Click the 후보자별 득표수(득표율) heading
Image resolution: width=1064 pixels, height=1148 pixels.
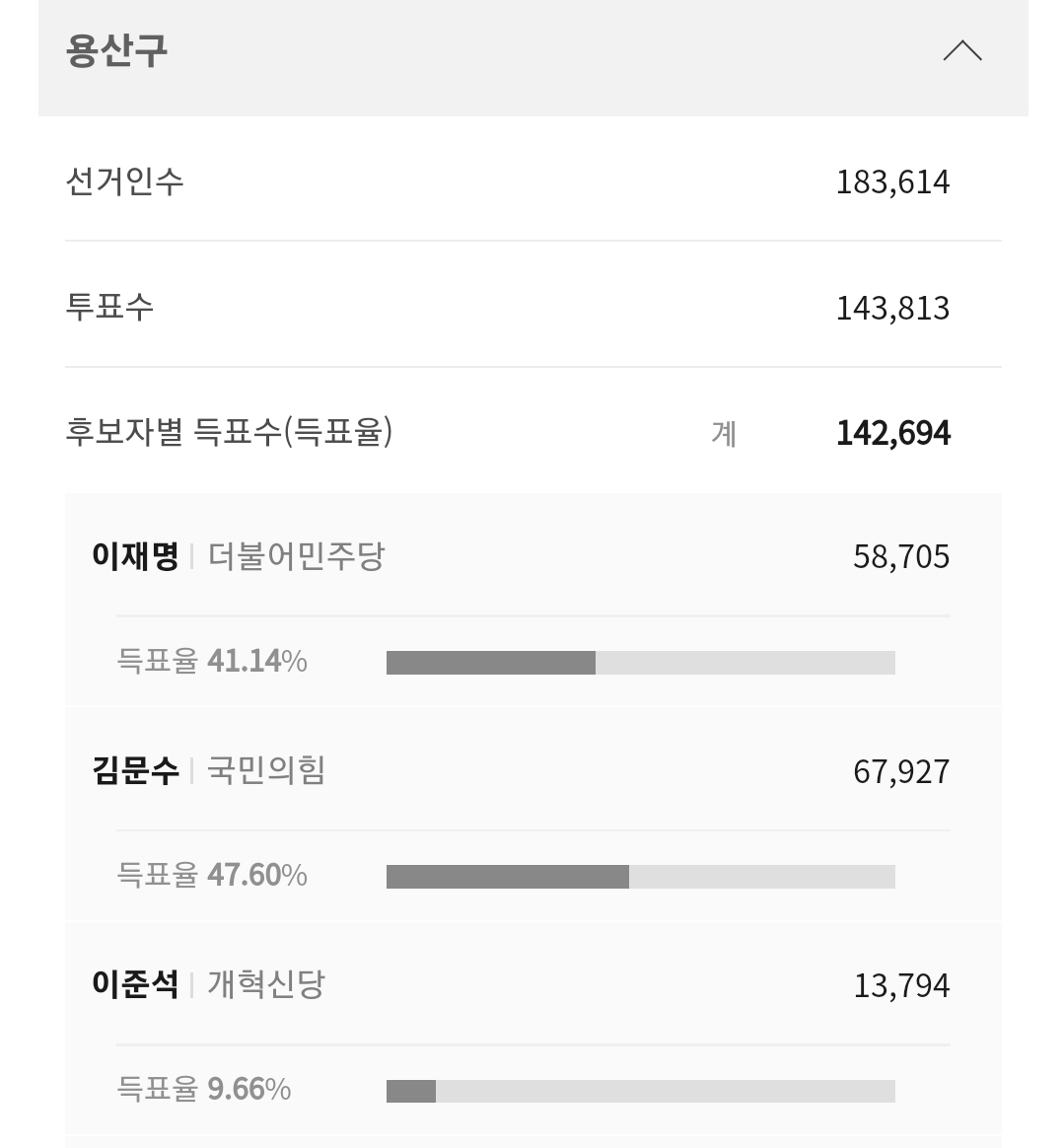coord(229,433)
